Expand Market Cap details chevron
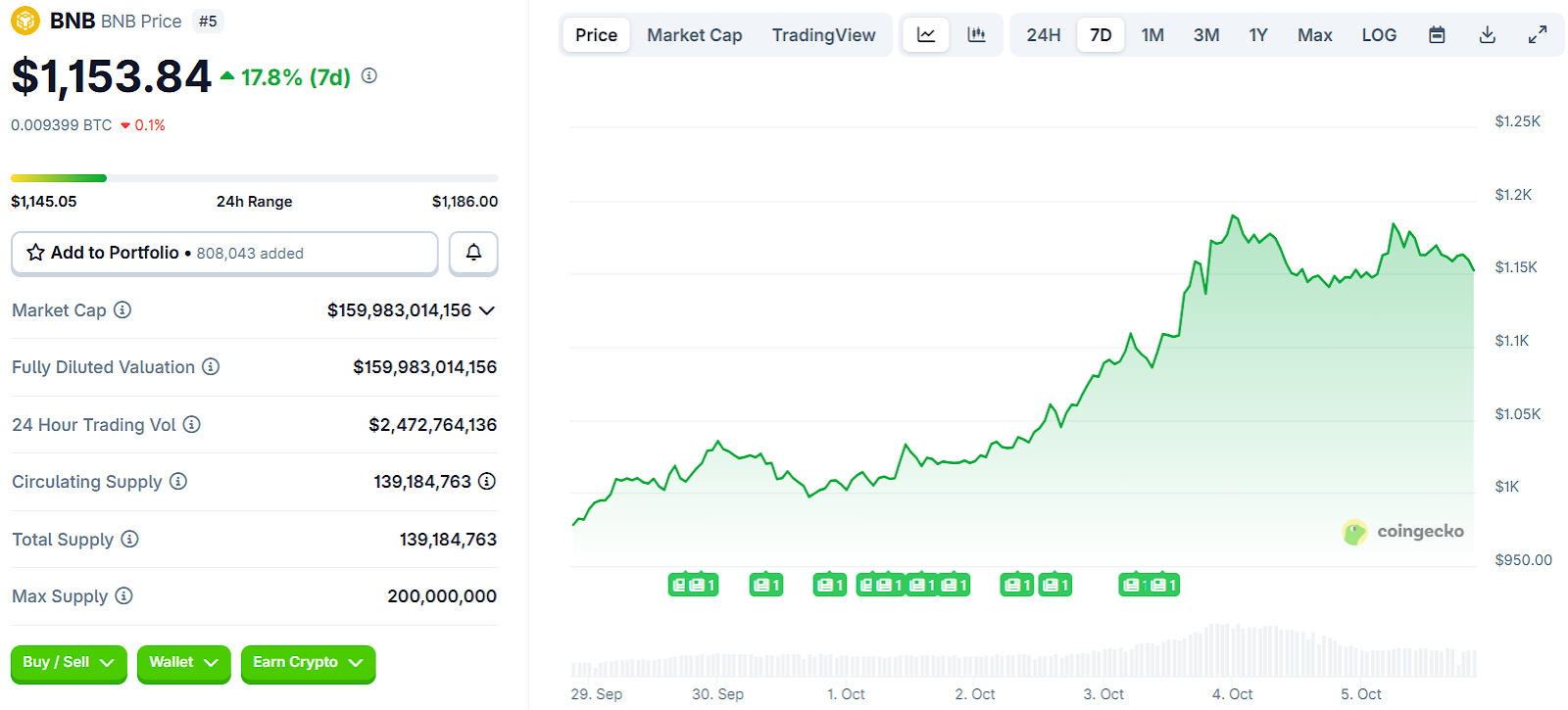 coord(487,310)
